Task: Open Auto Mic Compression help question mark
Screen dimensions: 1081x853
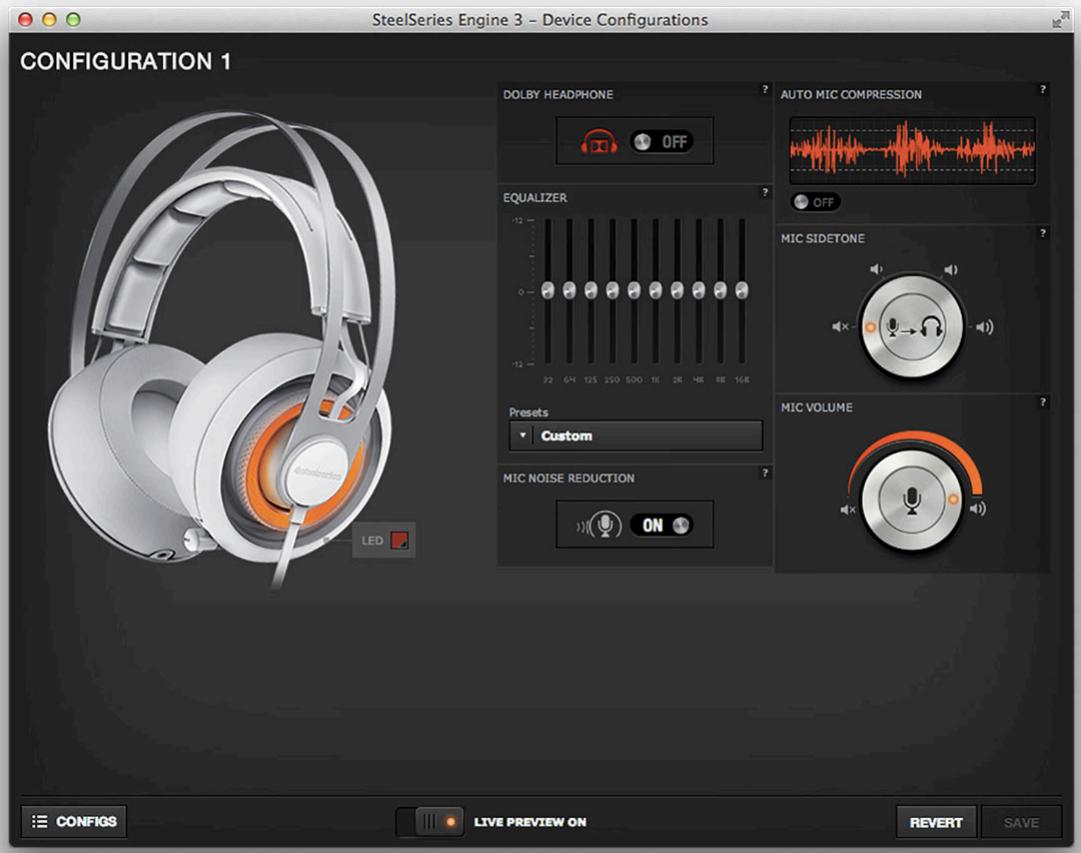Action: 1042,89
